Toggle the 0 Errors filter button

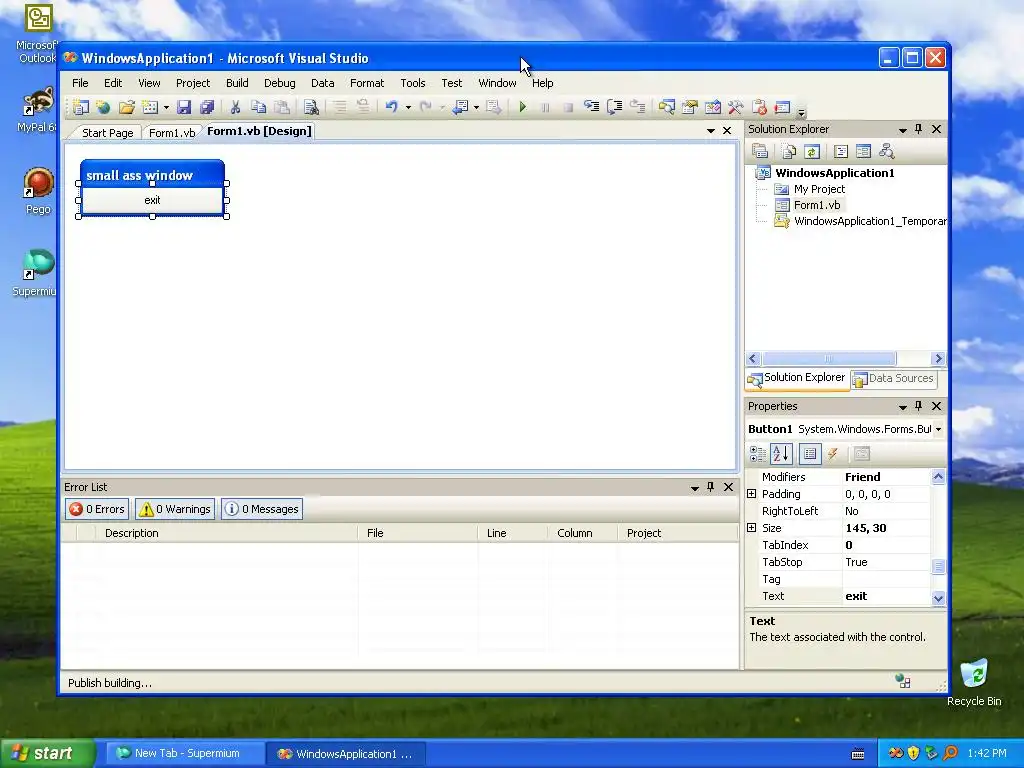coord(97,509)
